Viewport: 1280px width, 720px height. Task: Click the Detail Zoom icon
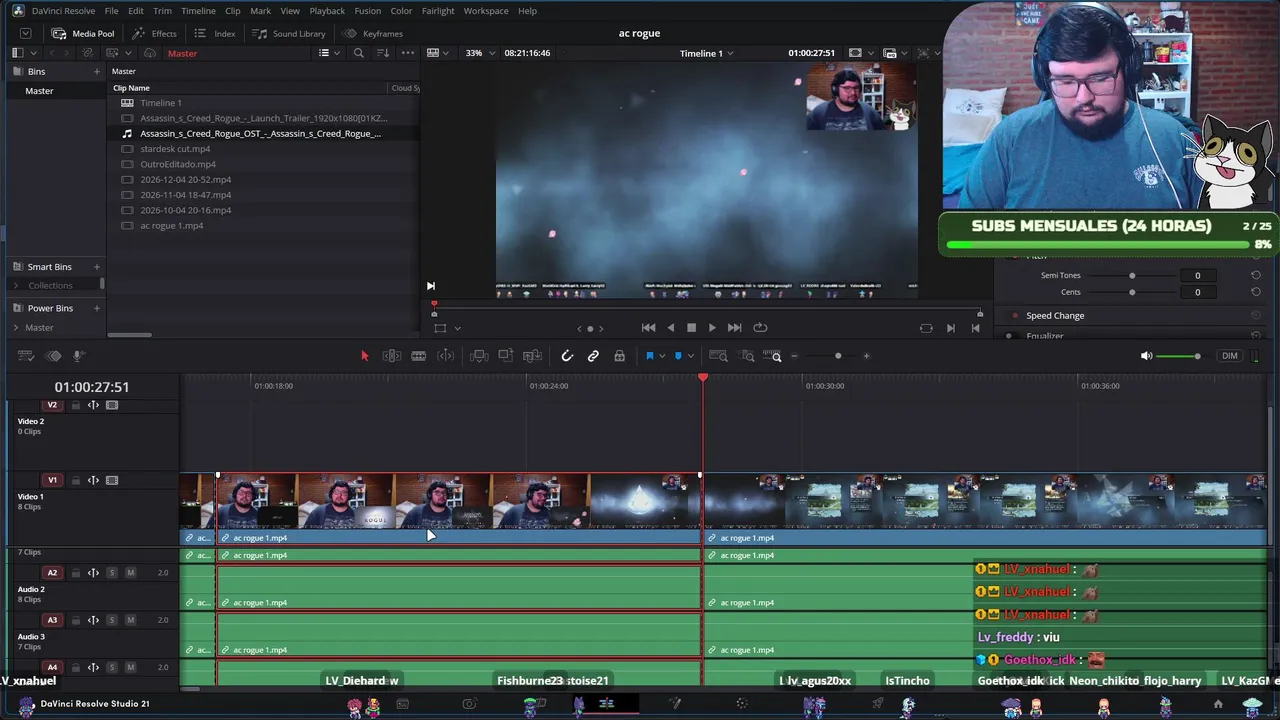coord(747,356)
